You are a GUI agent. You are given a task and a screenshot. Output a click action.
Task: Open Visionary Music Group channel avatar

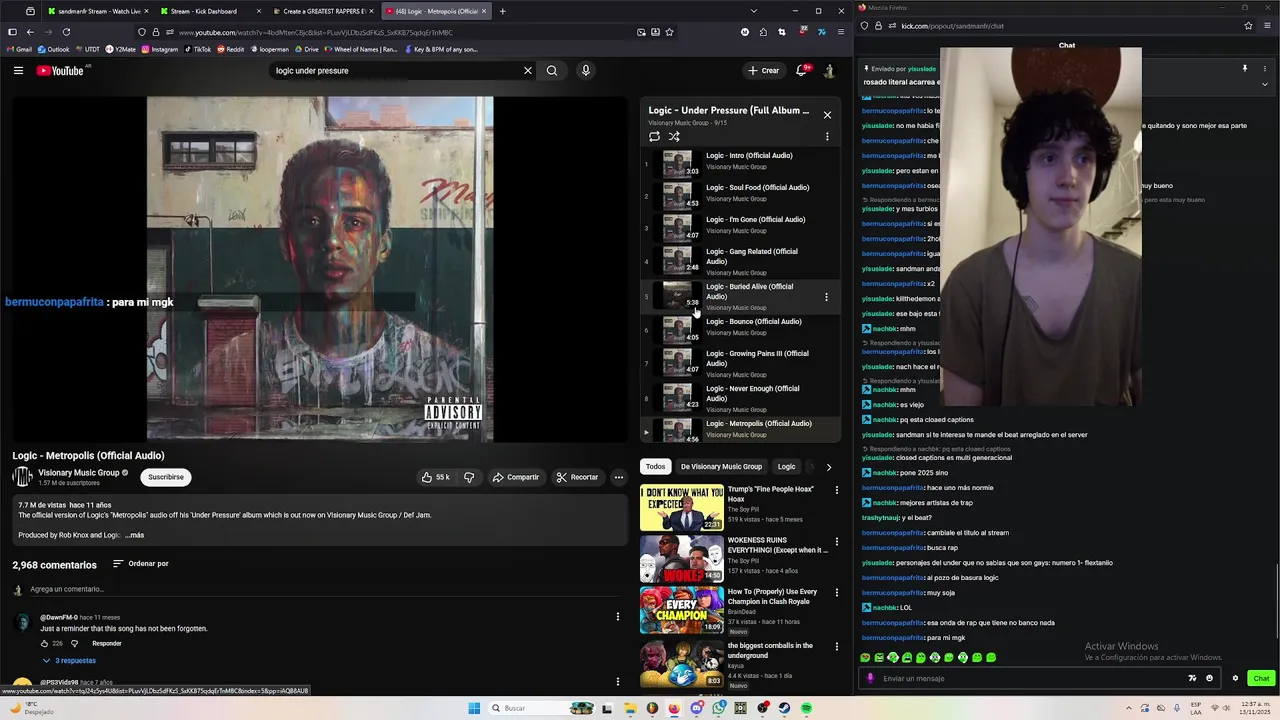click(22, 477)
